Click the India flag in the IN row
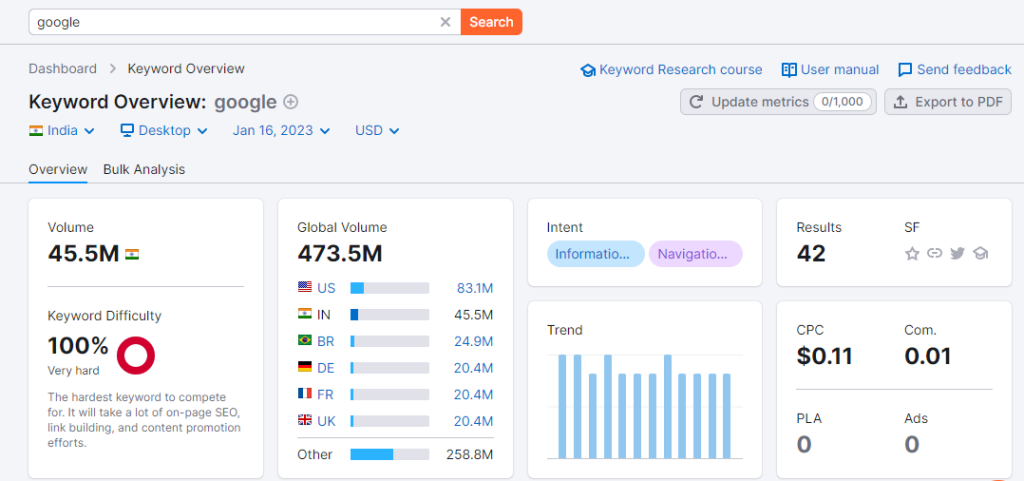Screen dimensions: 1024x481 tap(304, 314)
